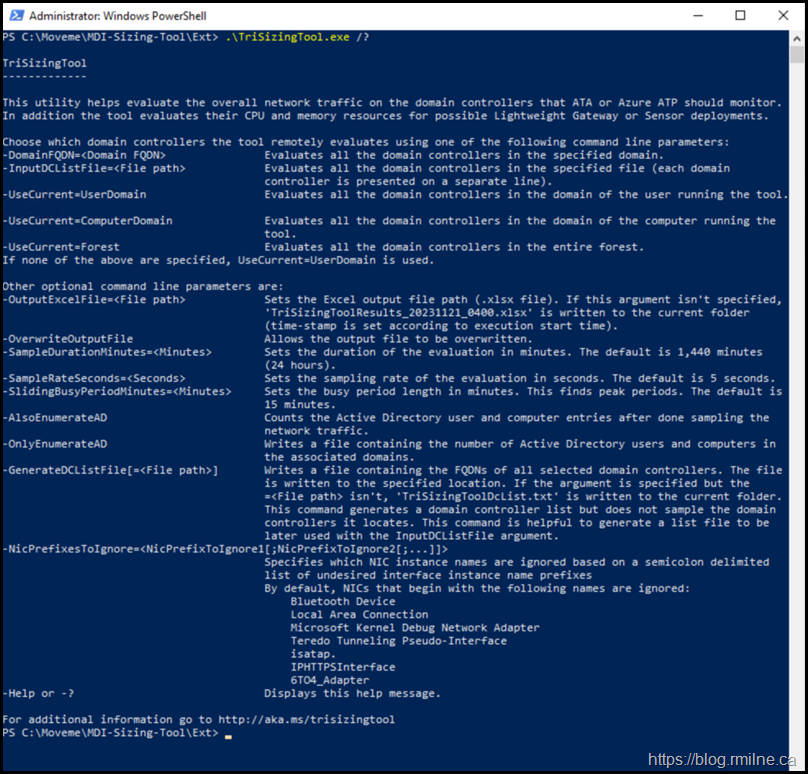Image resolution: width=808 pixels, height=774 pixels.
Task: Click the scrollbar down arrow
Action: coord(798,737)
